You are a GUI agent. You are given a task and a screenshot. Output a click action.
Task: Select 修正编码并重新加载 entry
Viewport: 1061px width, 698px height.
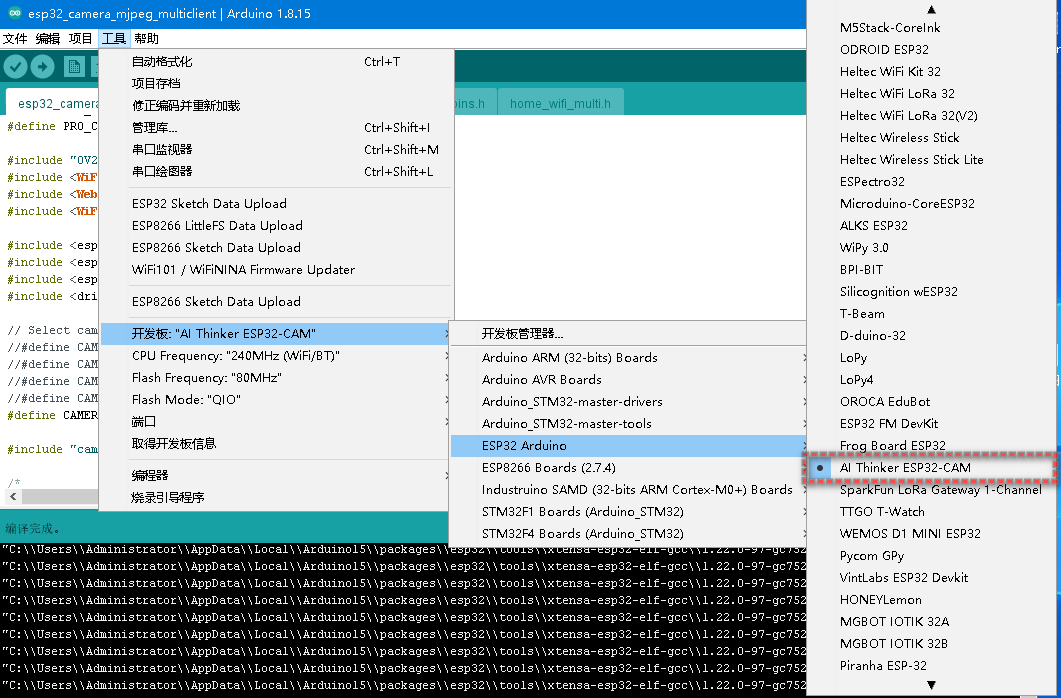(275, 106)
